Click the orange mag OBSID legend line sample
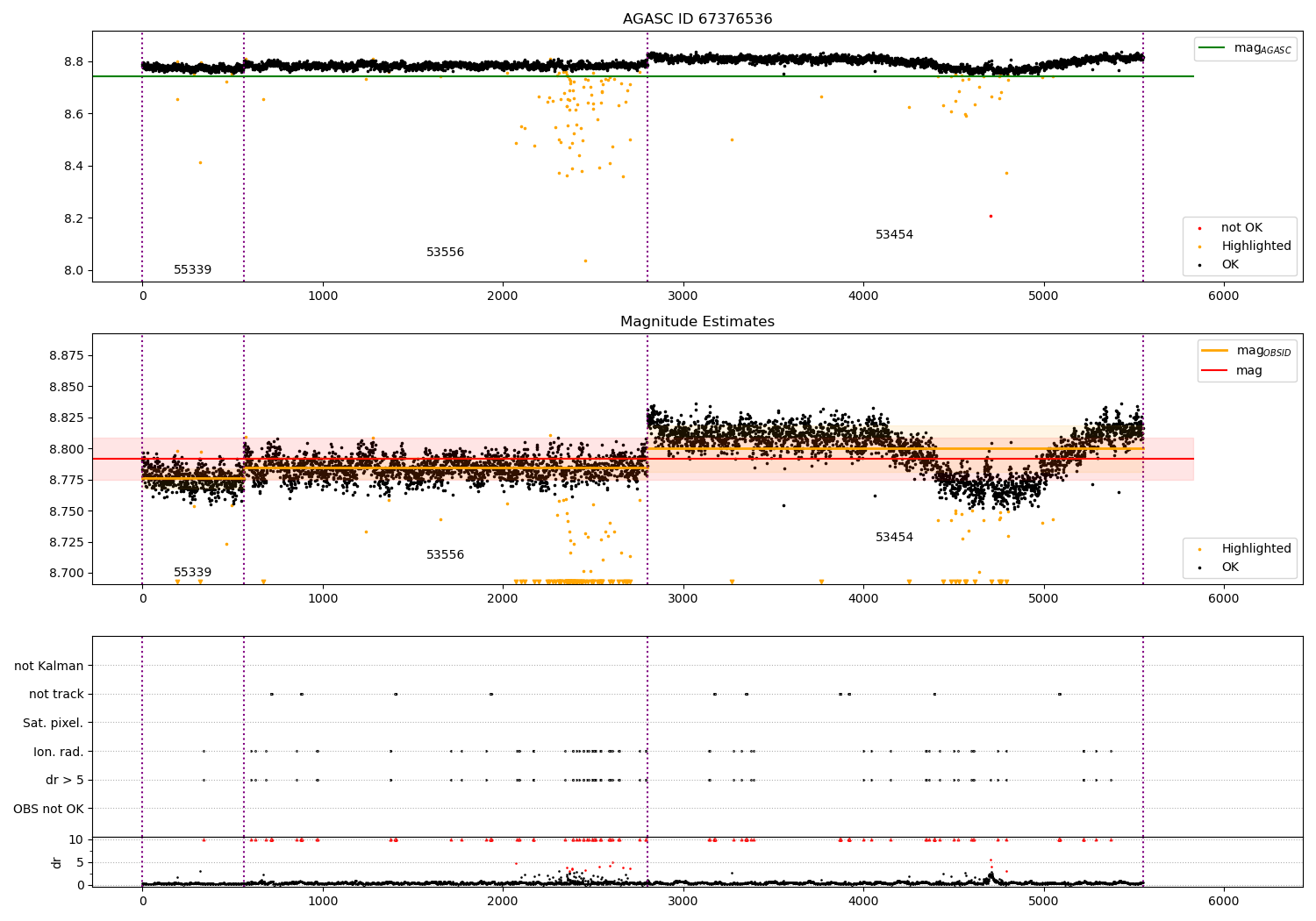The image size is (1316, 921). pyautogui.click(x=1215, y=351)
